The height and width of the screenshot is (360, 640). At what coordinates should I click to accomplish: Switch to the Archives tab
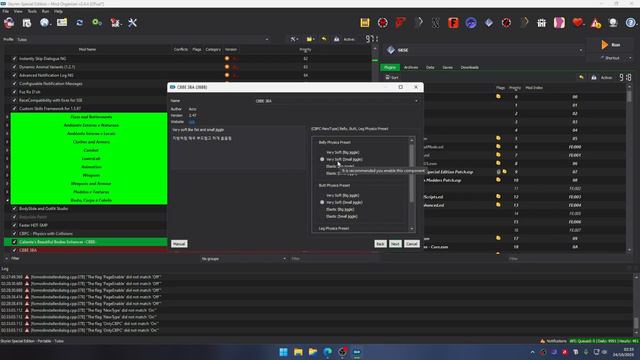pos(411,67)
